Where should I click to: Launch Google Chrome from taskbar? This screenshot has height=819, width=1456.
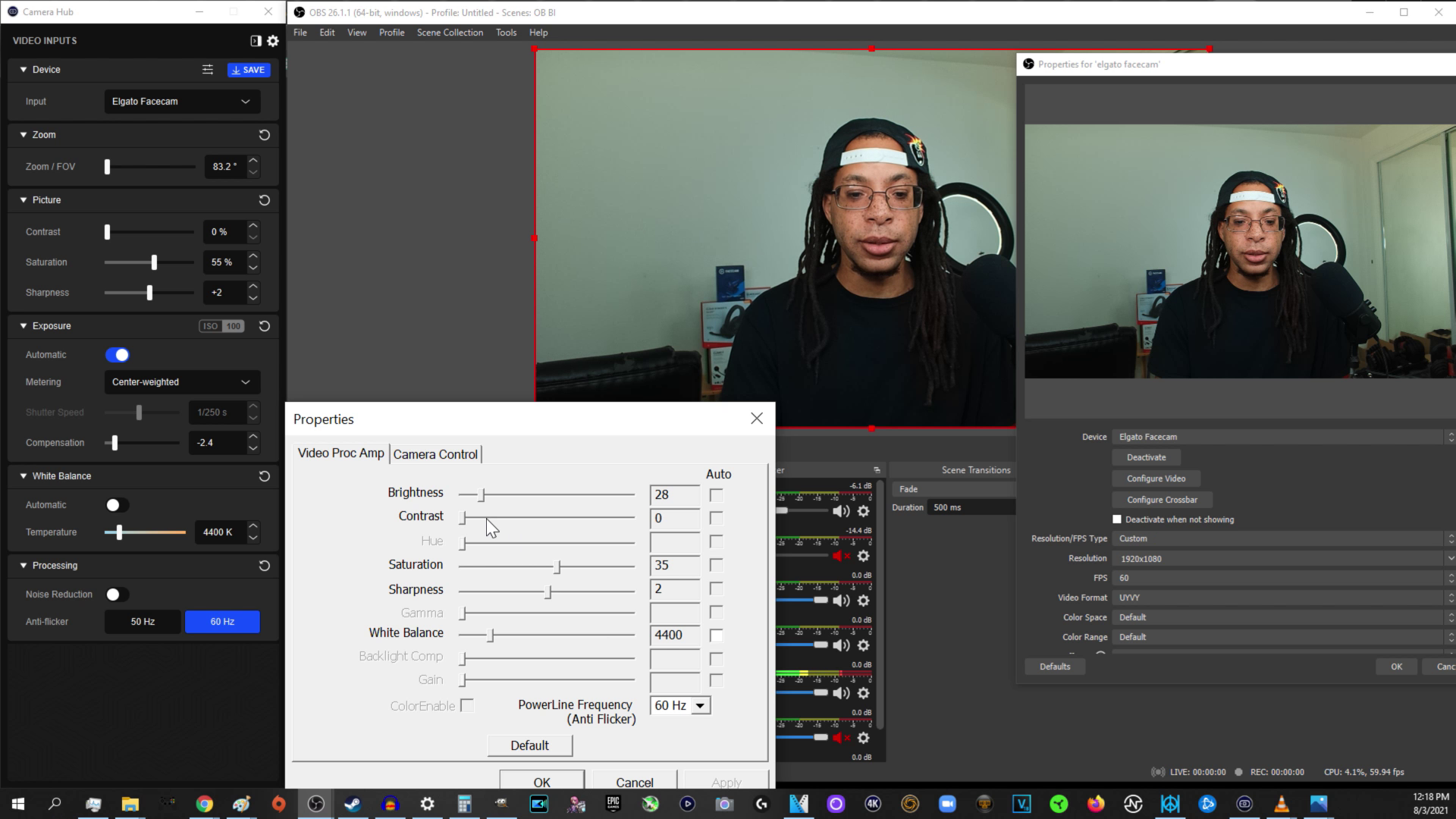[x=204, y=804]
